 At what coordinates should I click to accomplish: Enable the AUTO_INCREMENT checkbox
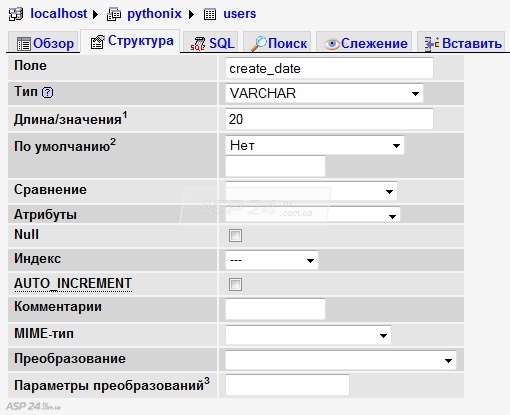(x=235, y=284)
